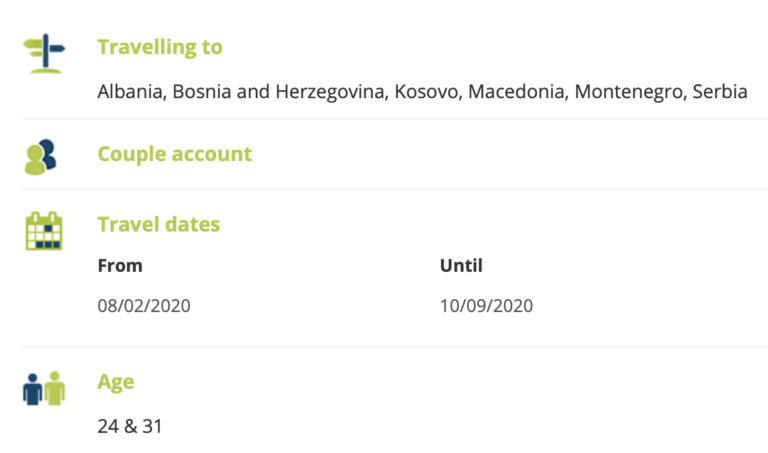Image resolution: width=768 pixels, height=453 pixels.
Task: Click Bosnia and Herzegovina in the destinations
Action: point(279,92)
